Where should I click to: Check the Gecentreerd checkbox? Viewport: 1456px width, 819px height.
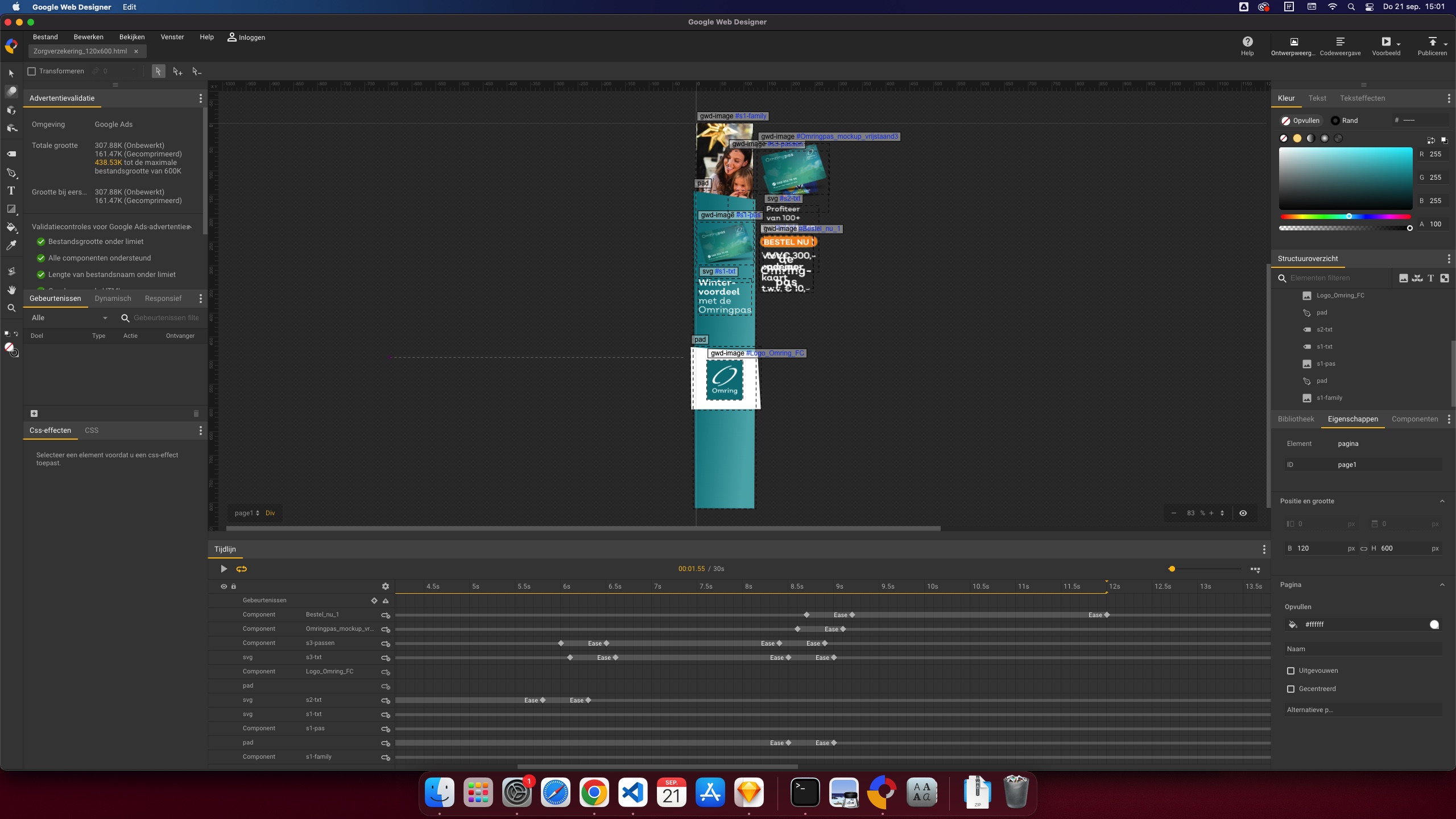point(1290,689)
